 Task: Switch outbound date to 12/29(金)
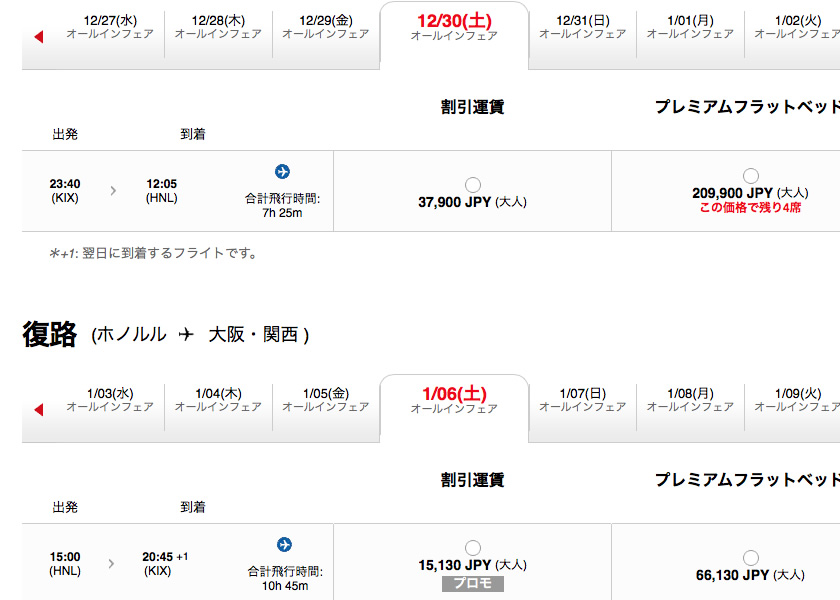[326, 27]
